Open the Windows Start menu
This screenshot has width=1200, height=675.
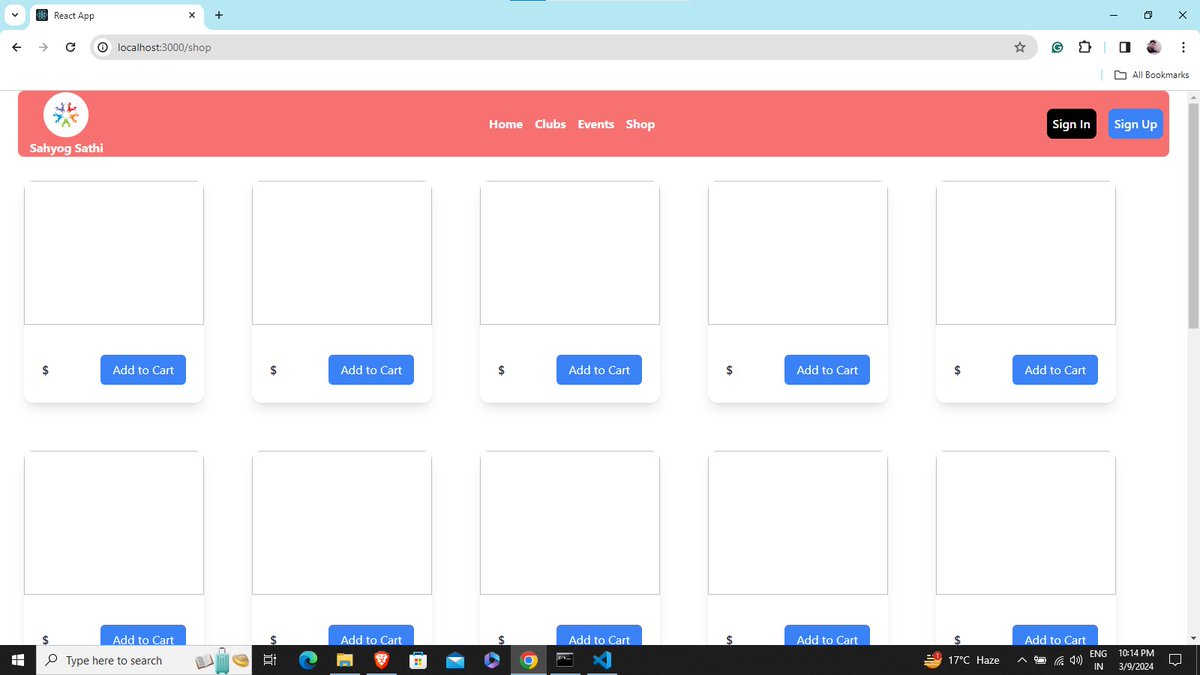tap(17, 660)
